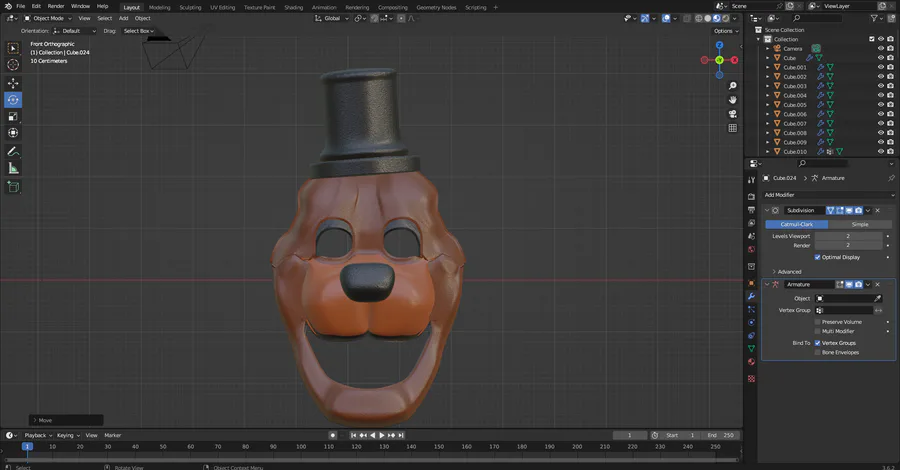900x470 pixels.
Task: Jump to the timeline end frame button
Action: [401, 436]
